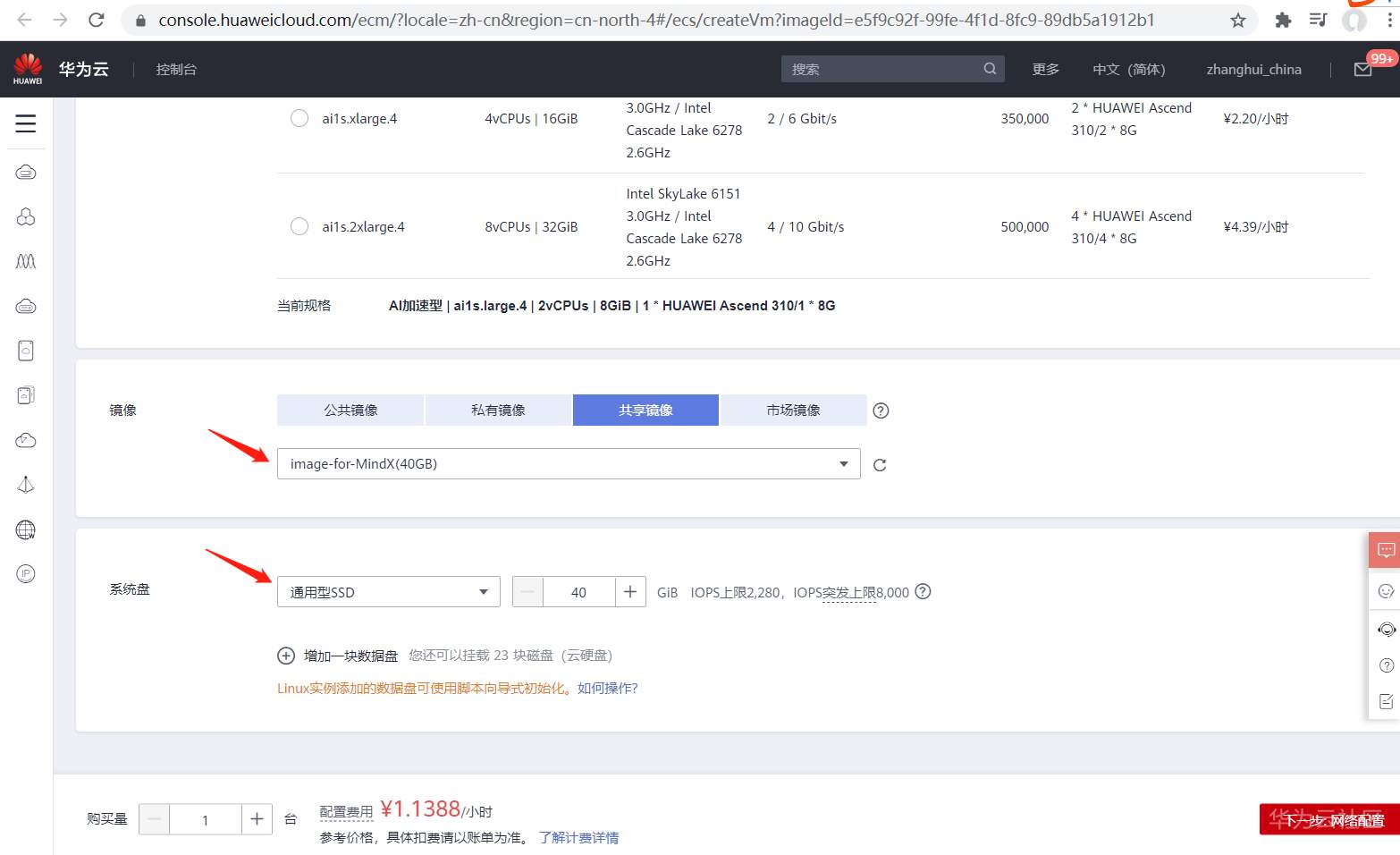Switch to the 市场镜像 tab
The image size is (1400, 855).
click(793, 411)
